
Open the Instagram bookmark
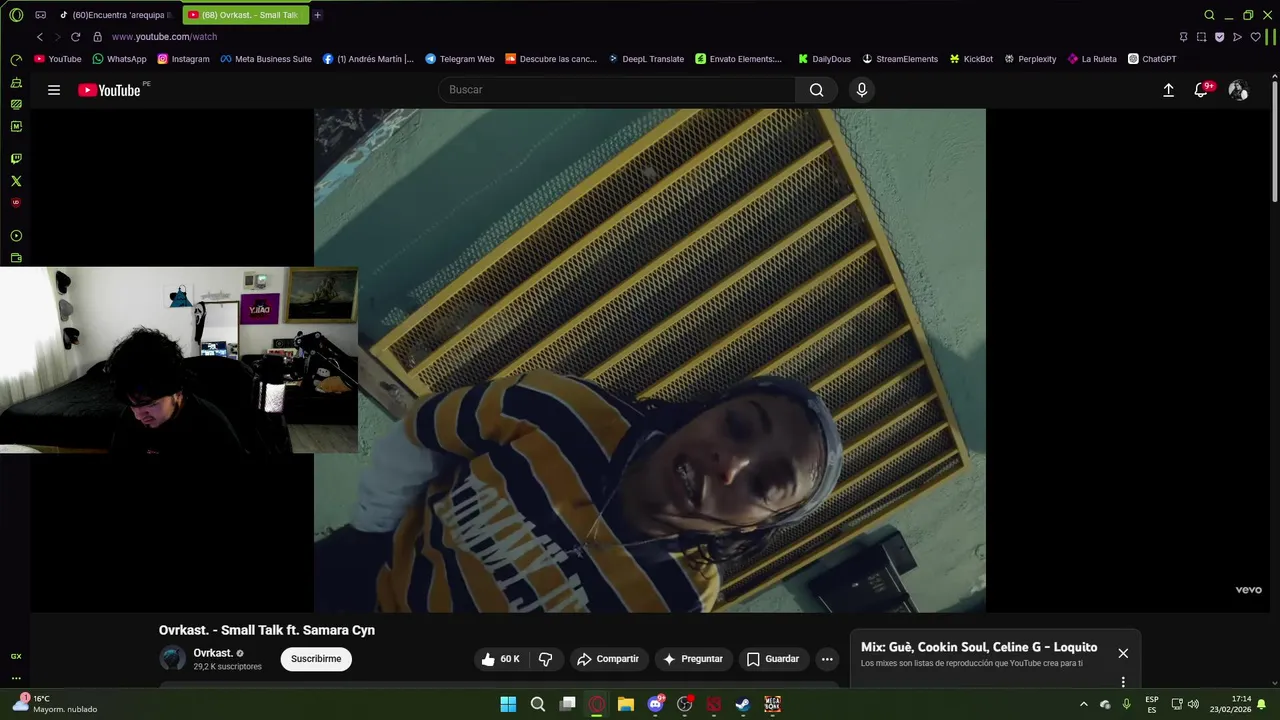point(183,59)
